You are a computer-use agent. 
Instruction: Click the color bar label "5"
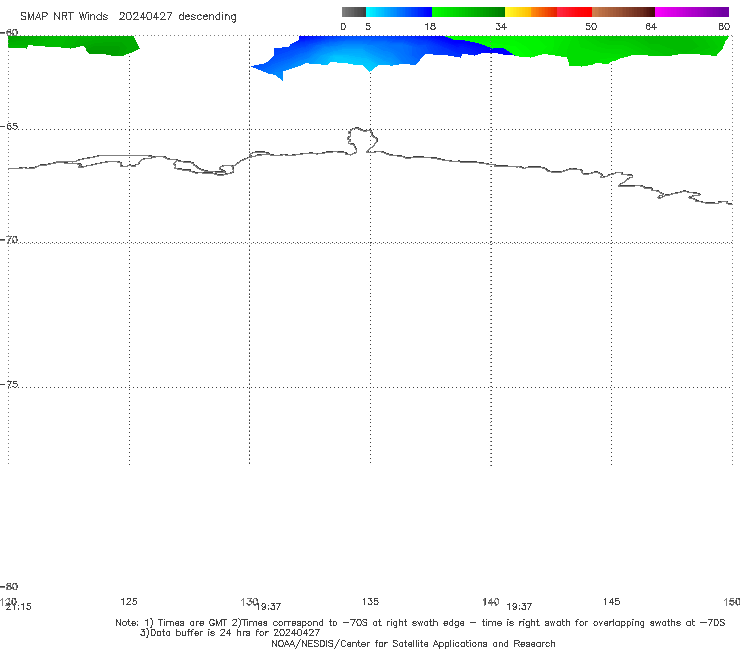coord(368,27)
